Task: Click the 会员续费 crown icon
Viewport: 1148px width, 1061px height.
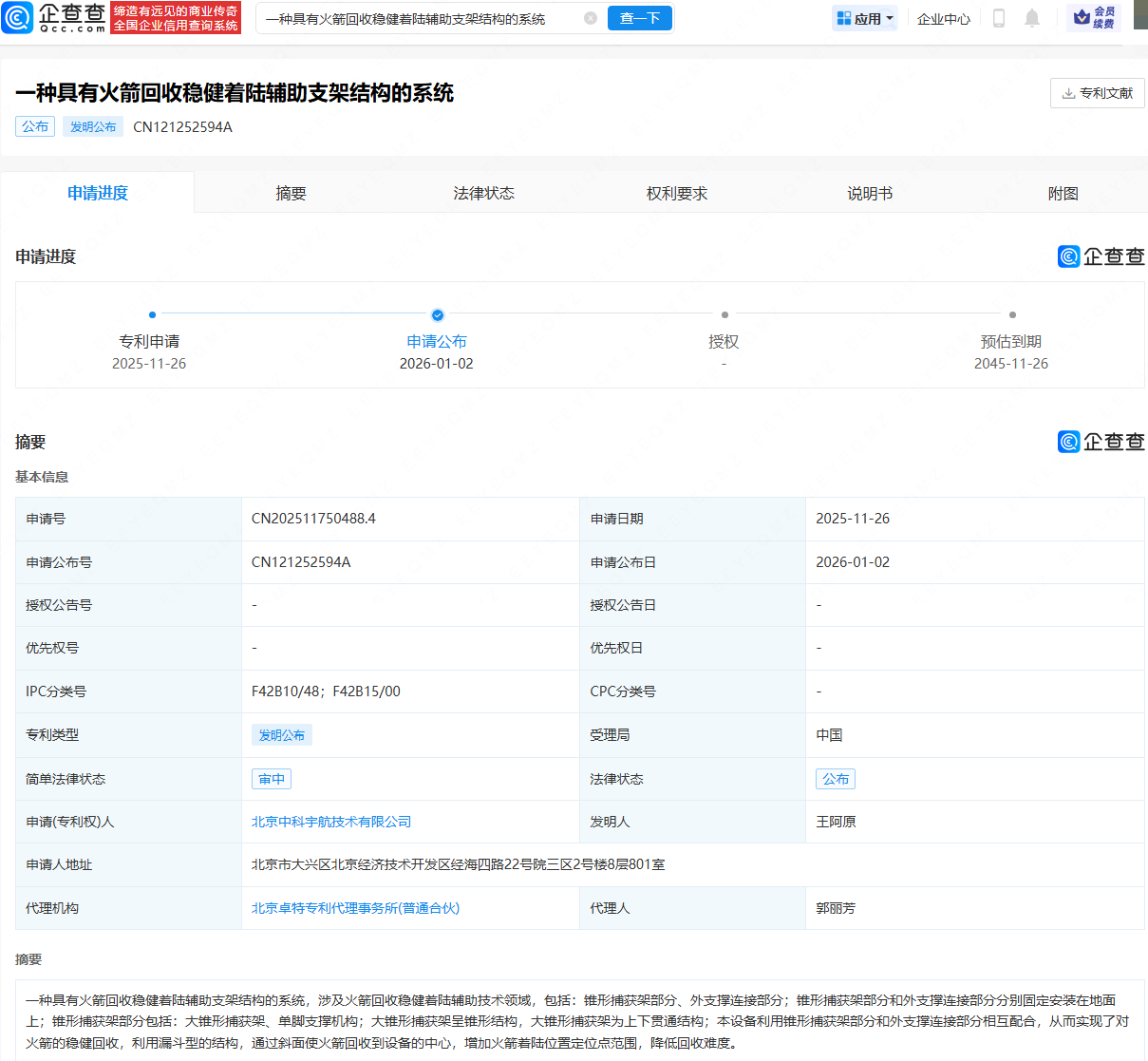Action: click(x=1082, y=17)
